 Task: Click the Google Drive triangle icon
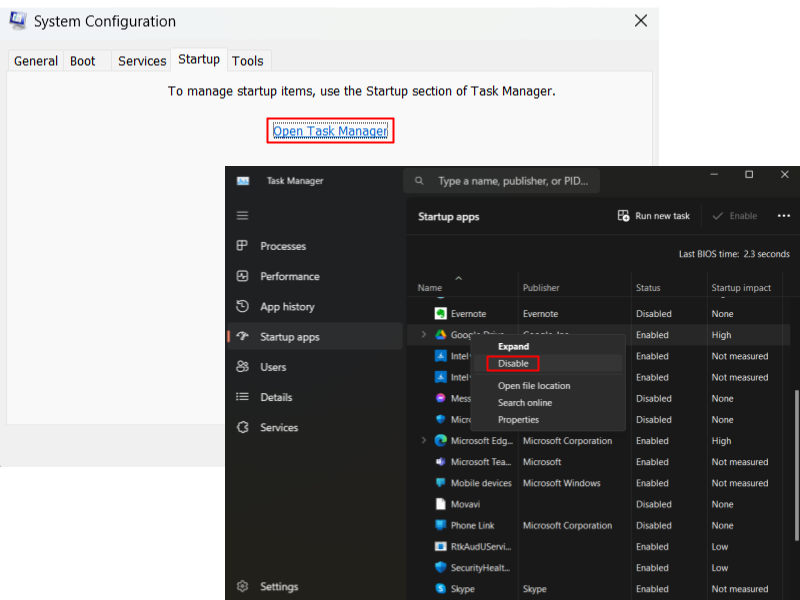coord(441,335)
